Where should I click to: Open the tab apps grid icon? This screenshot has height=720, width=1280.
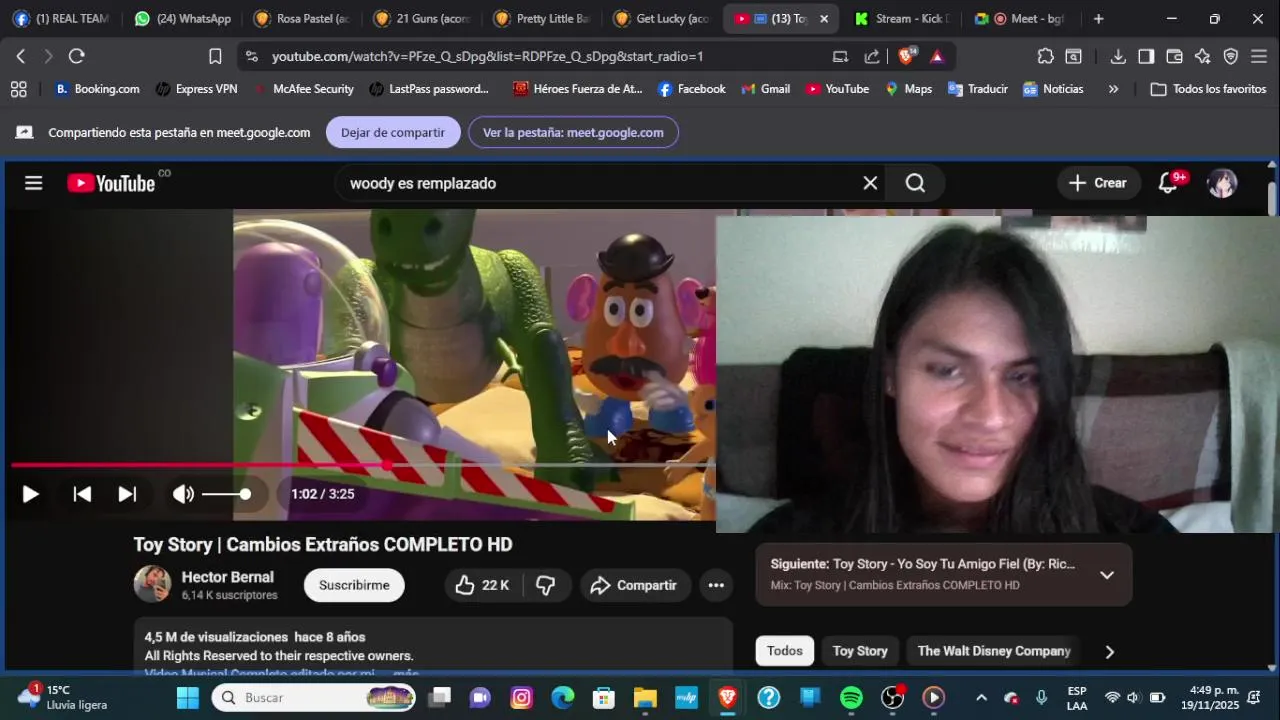click(x=18, y=89)
